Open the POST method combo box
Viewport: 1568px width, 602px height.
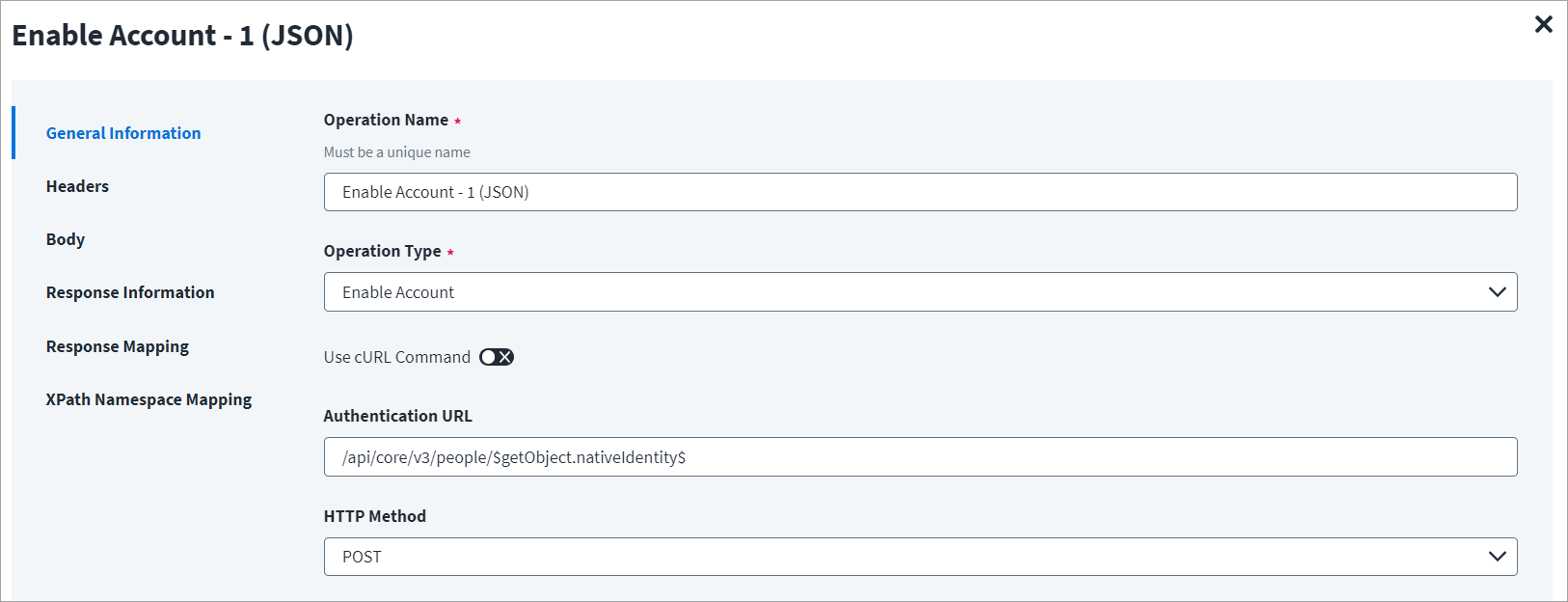point(920,557)
